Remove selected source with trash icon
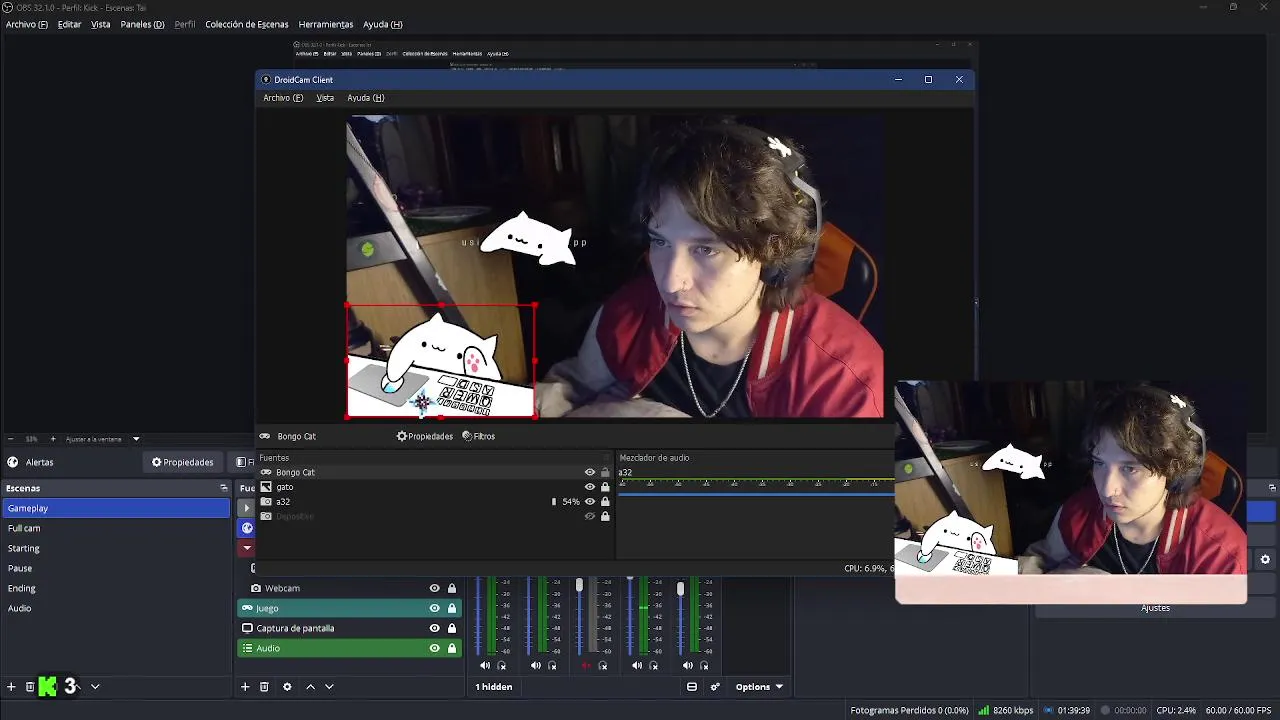Screen dimensions: 1280x720 click(264, 687)
